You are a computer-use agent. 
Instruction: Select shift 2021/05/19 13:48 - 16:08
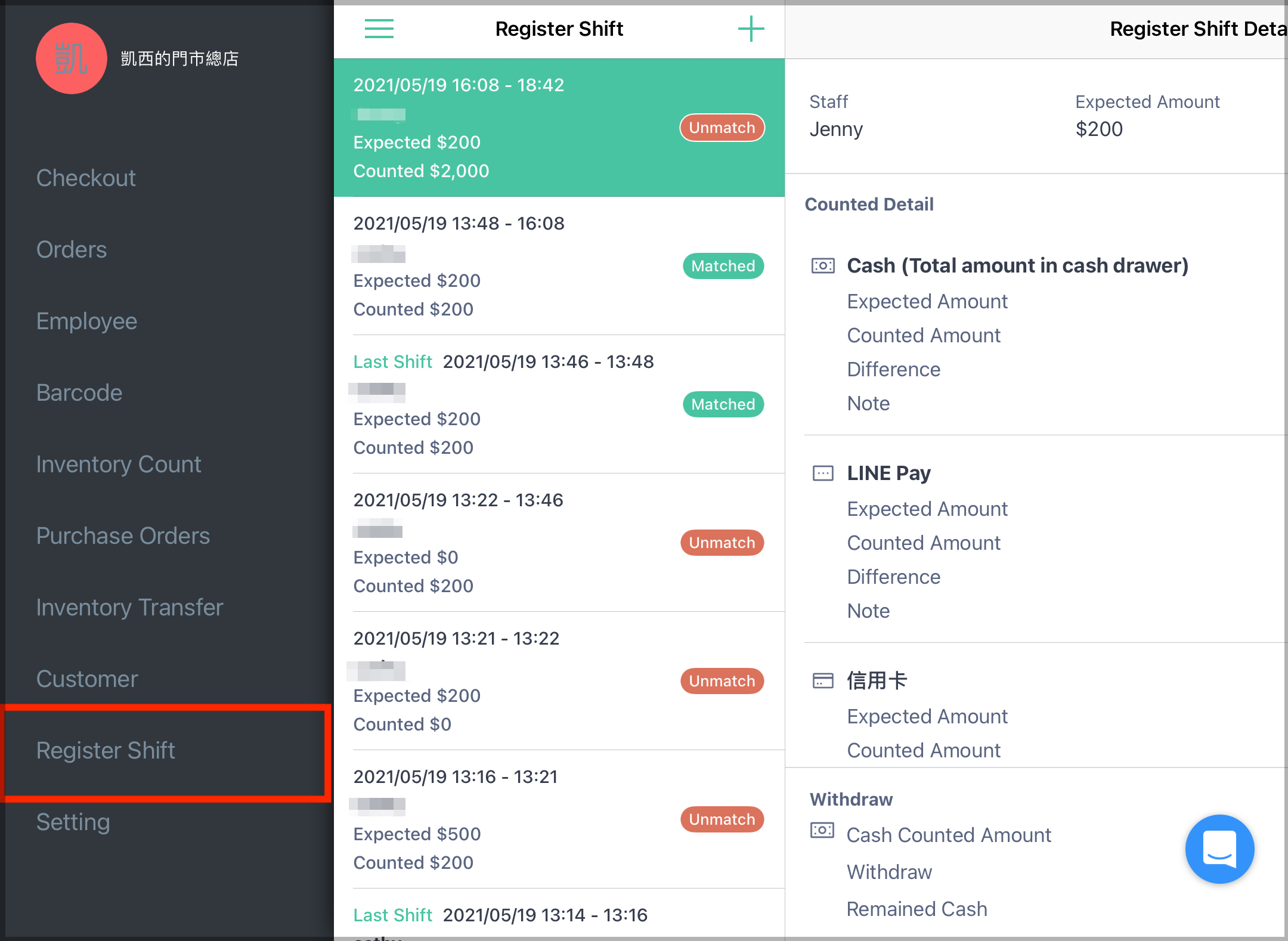click(559, 266)
